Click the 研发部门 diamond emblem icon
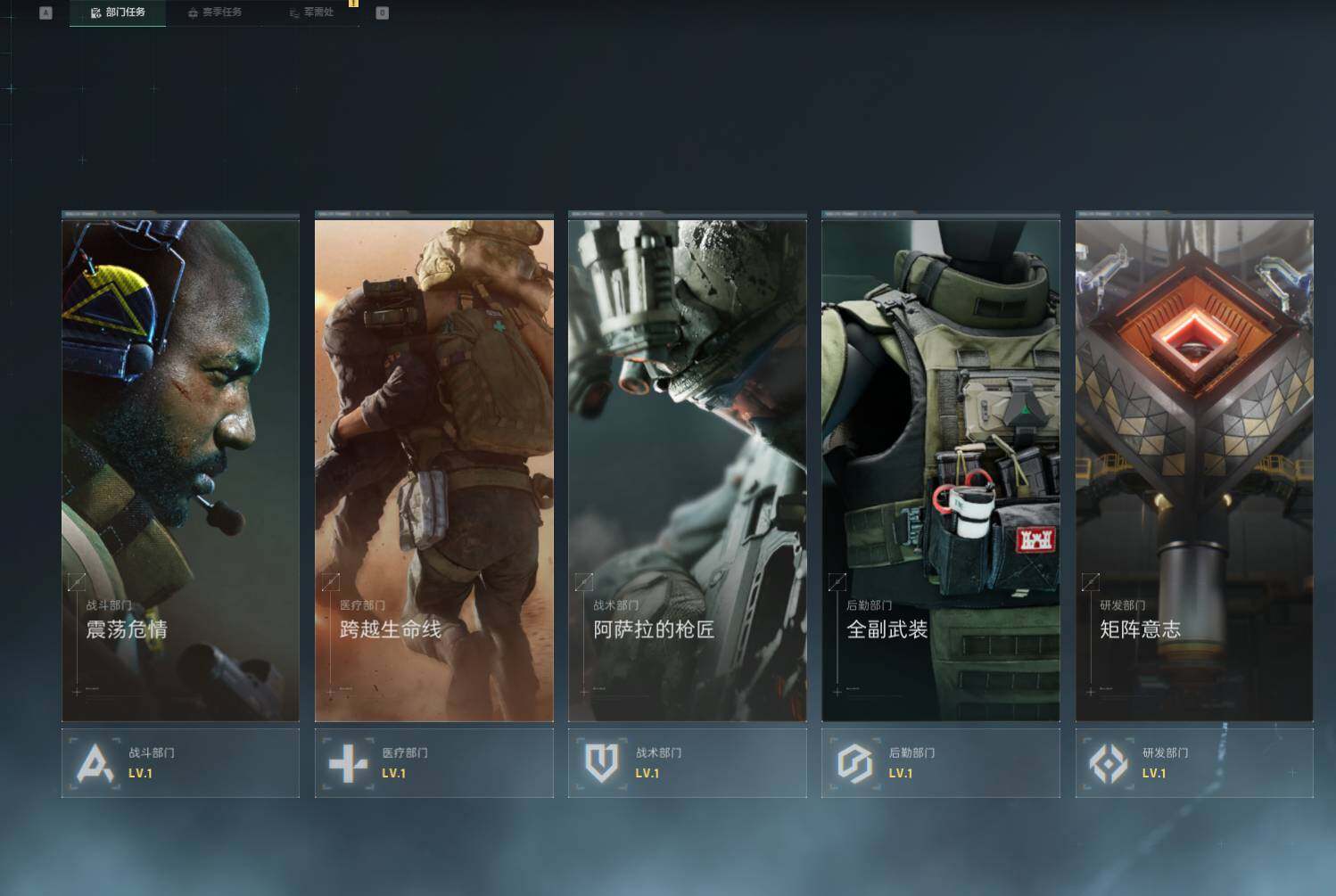The height and width of the screenshot is (896, 1336). tap(1109, 764)
